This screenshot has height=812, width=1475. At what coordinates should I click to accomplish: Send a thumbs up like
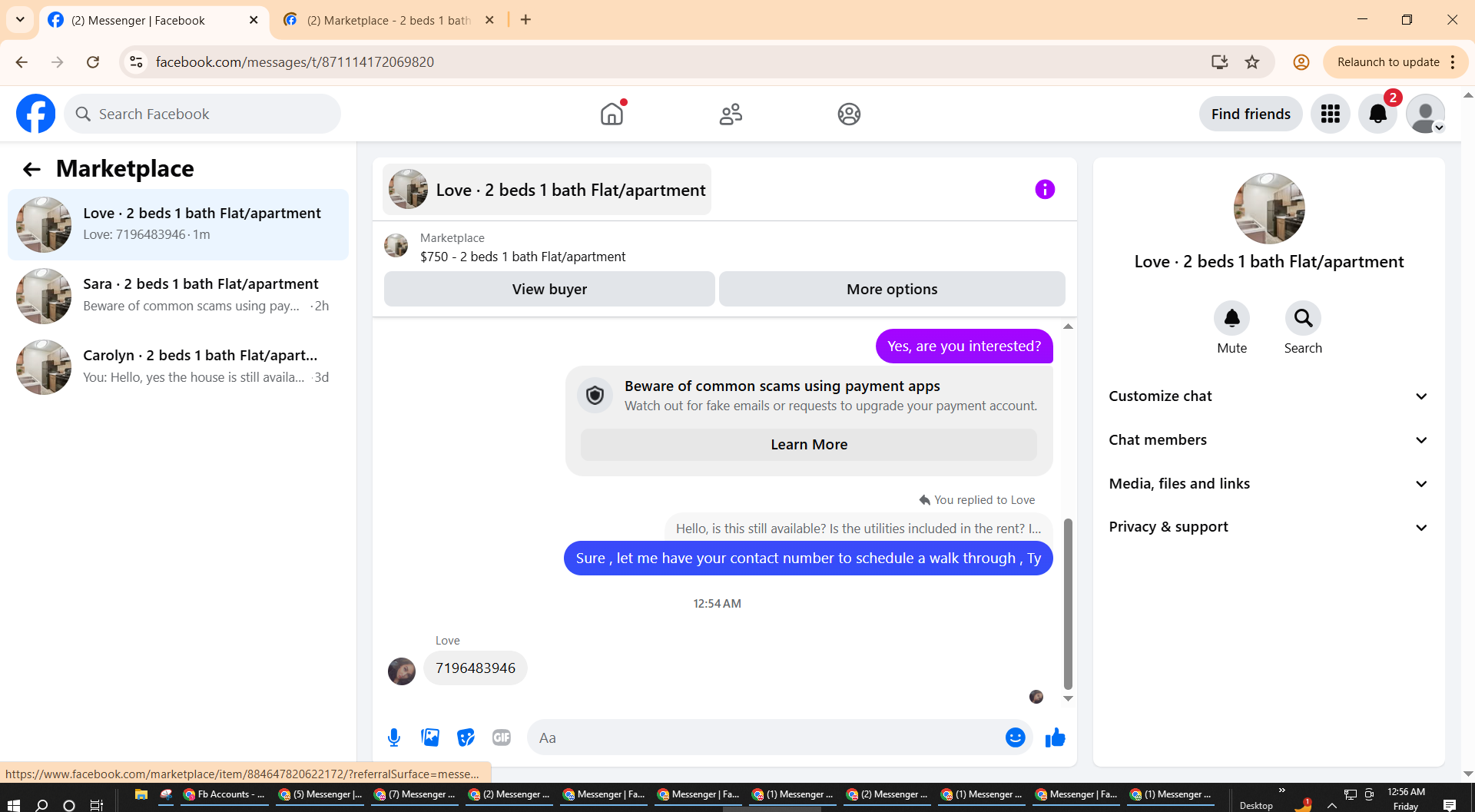[x=1055, y=737]
